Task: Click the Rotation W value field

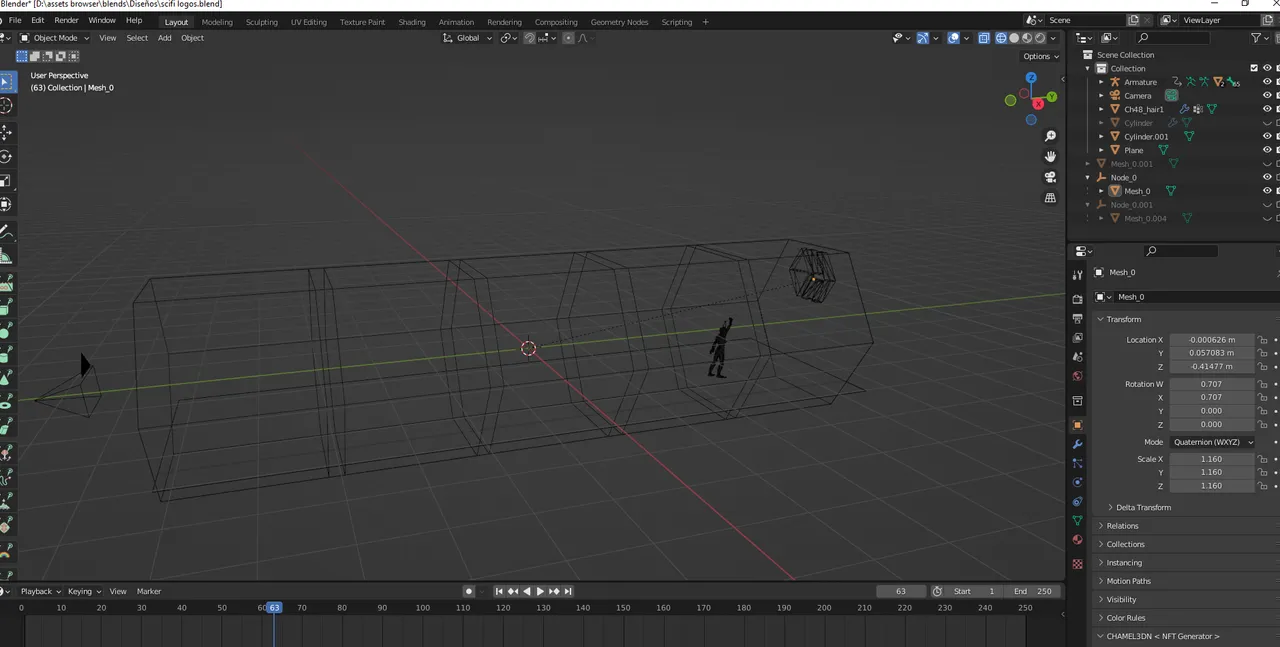Action: point(1212,384)
